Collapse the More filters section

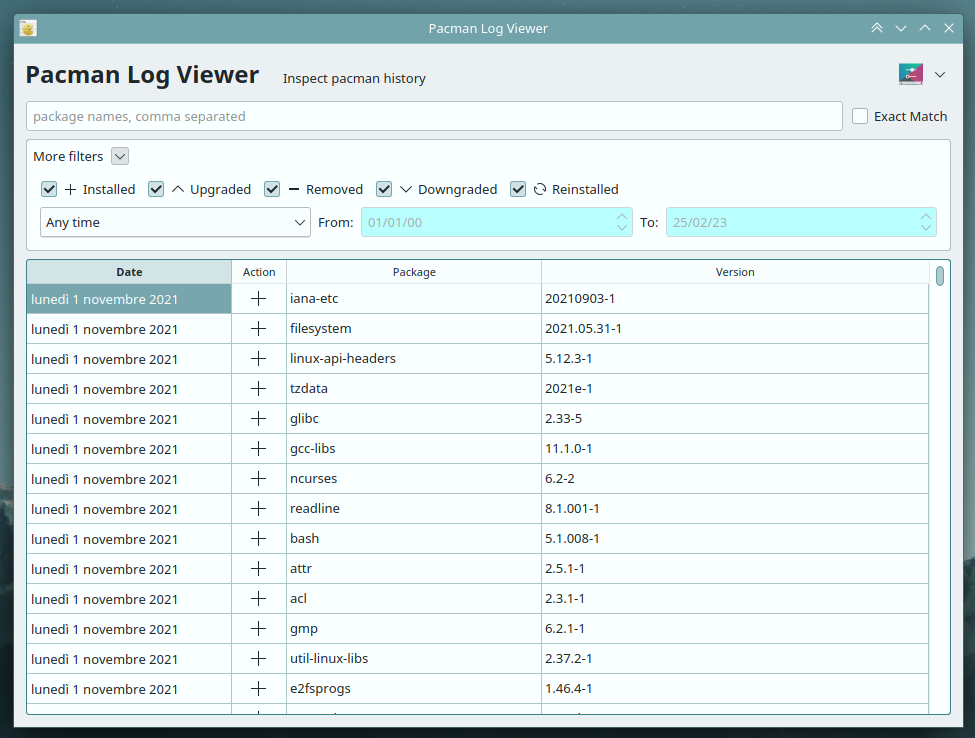pyautogui.click(x=120, y=156)
